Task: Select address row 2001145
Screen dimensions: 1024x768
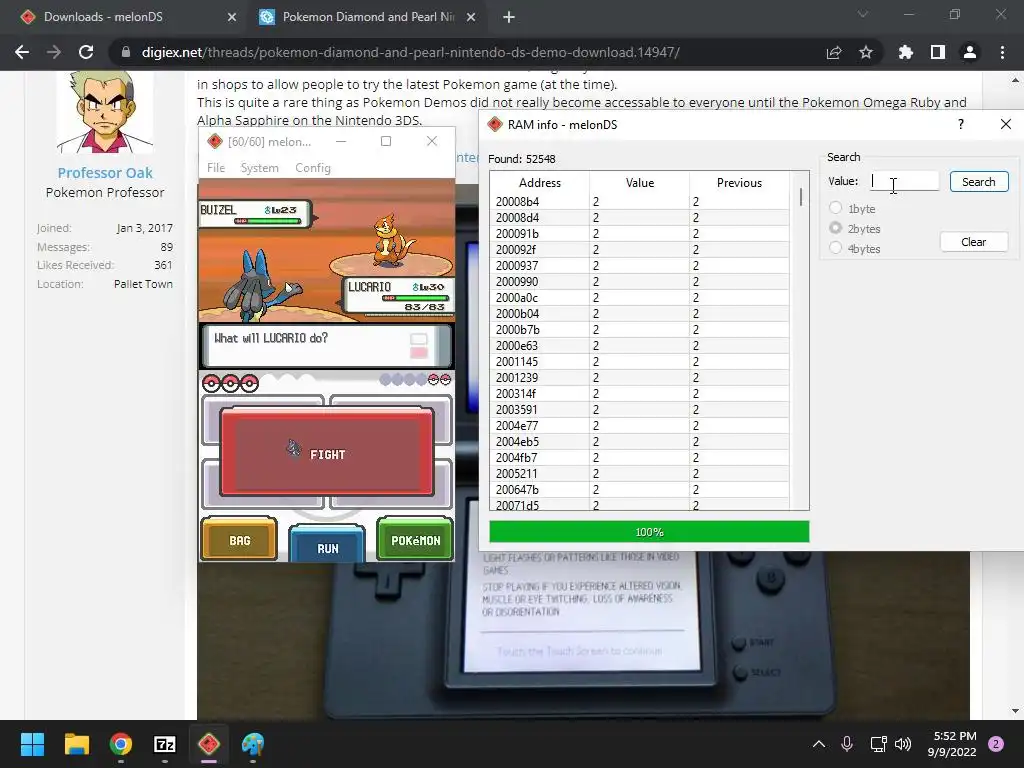Action: 640,362
